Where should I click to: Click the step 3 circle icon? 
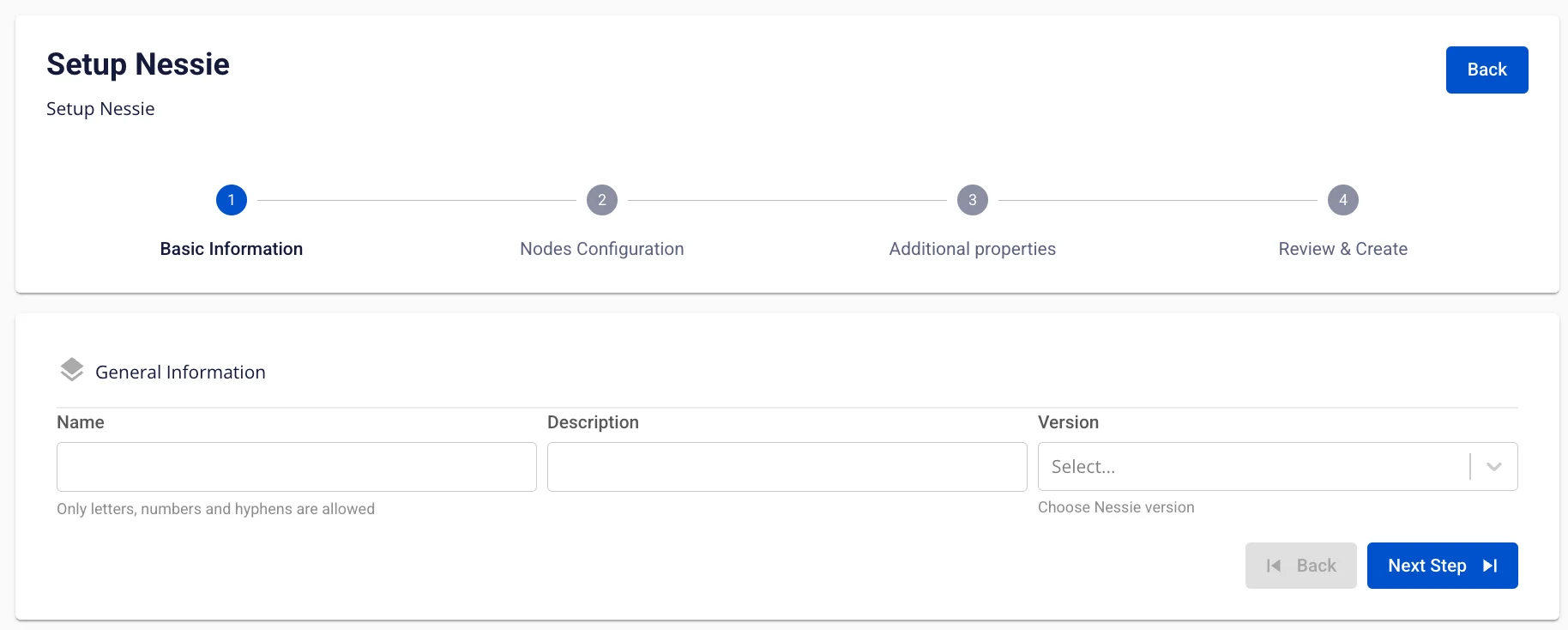pos(973,200)
